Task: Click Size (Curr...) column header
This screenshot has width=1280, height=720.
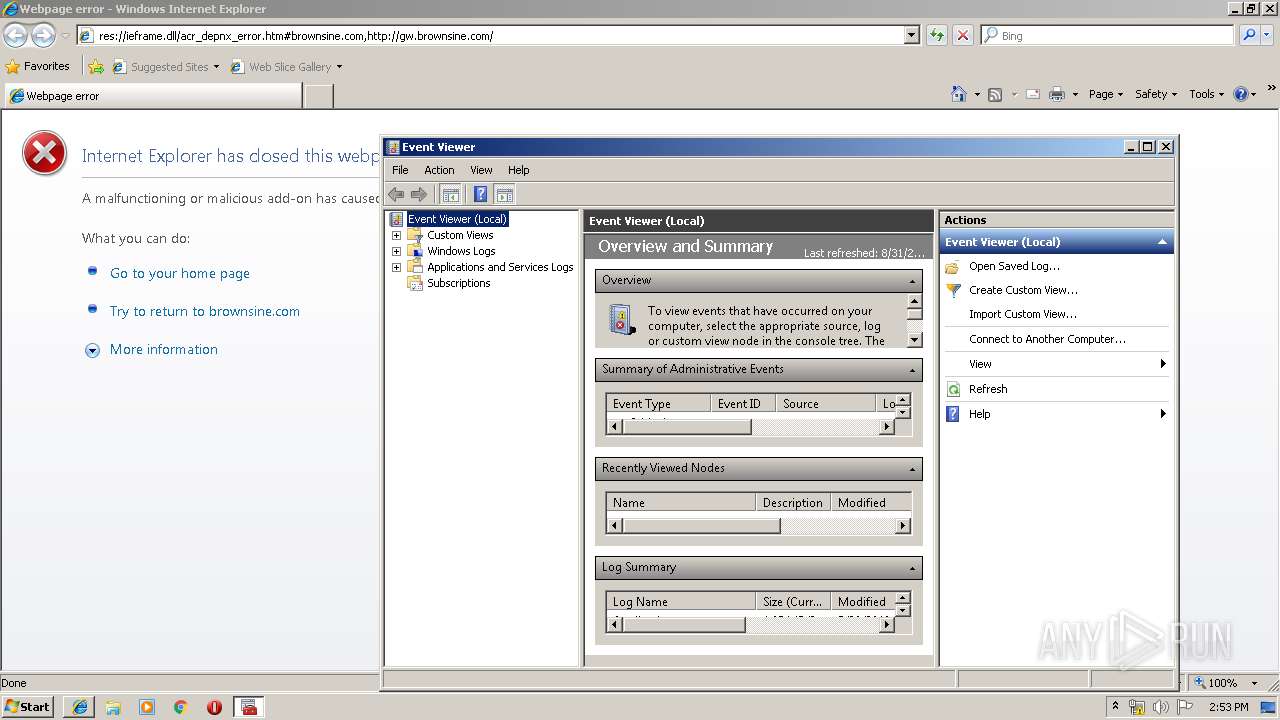Action: [794, 602]
